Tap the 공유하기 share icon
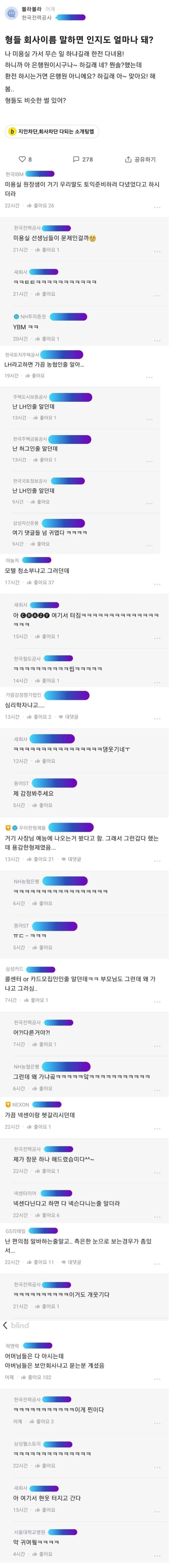170x1568 pixels. click(128, 160)
